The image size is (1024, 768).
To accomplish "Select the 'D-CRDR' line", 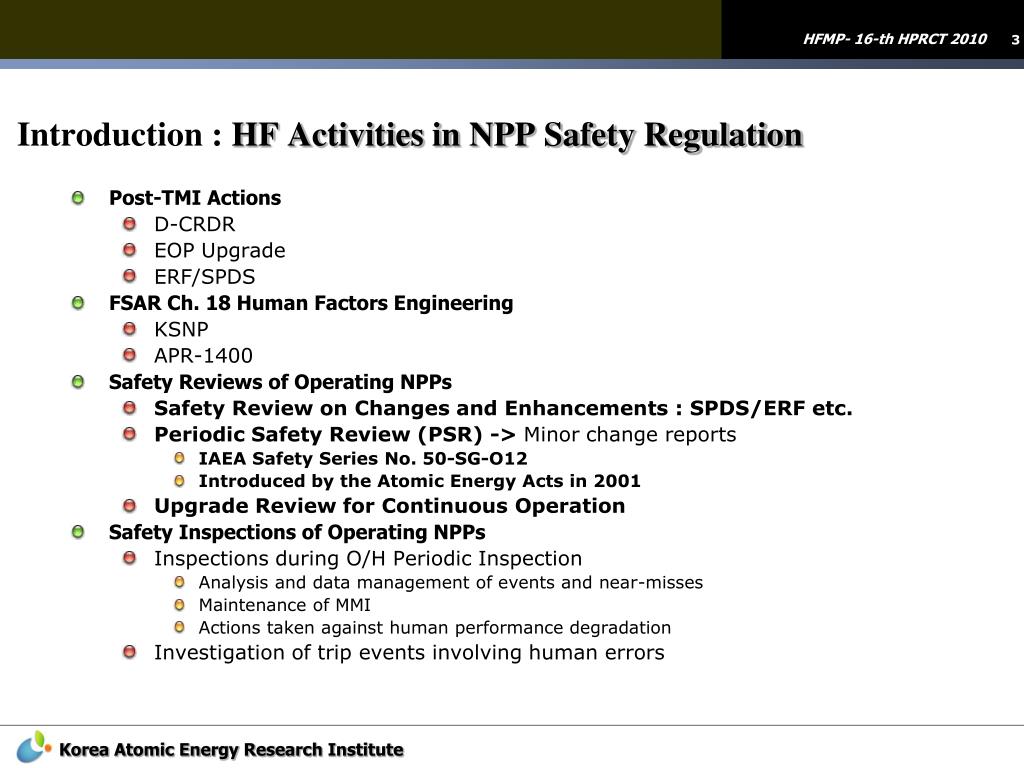I will (x=194, y=224).
